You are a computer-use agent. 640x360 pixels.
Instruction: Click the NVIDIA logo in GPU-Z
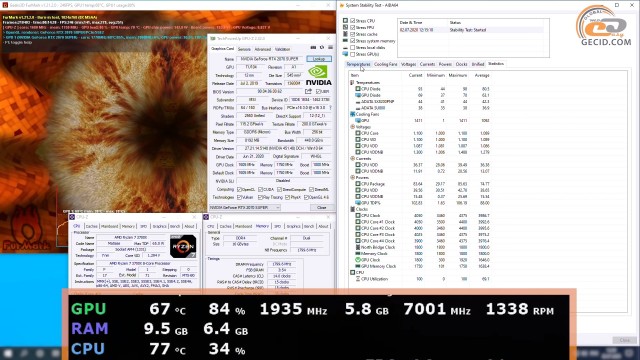[x=318, y=76]
